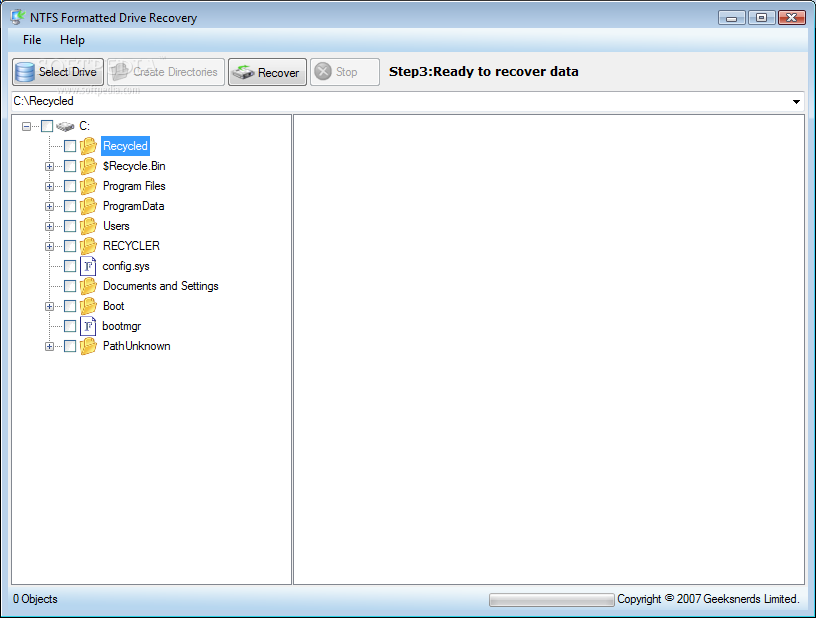The image size is (816, 618).
Task: Select the PathUnknown tree label
Action: click(136, 346)
